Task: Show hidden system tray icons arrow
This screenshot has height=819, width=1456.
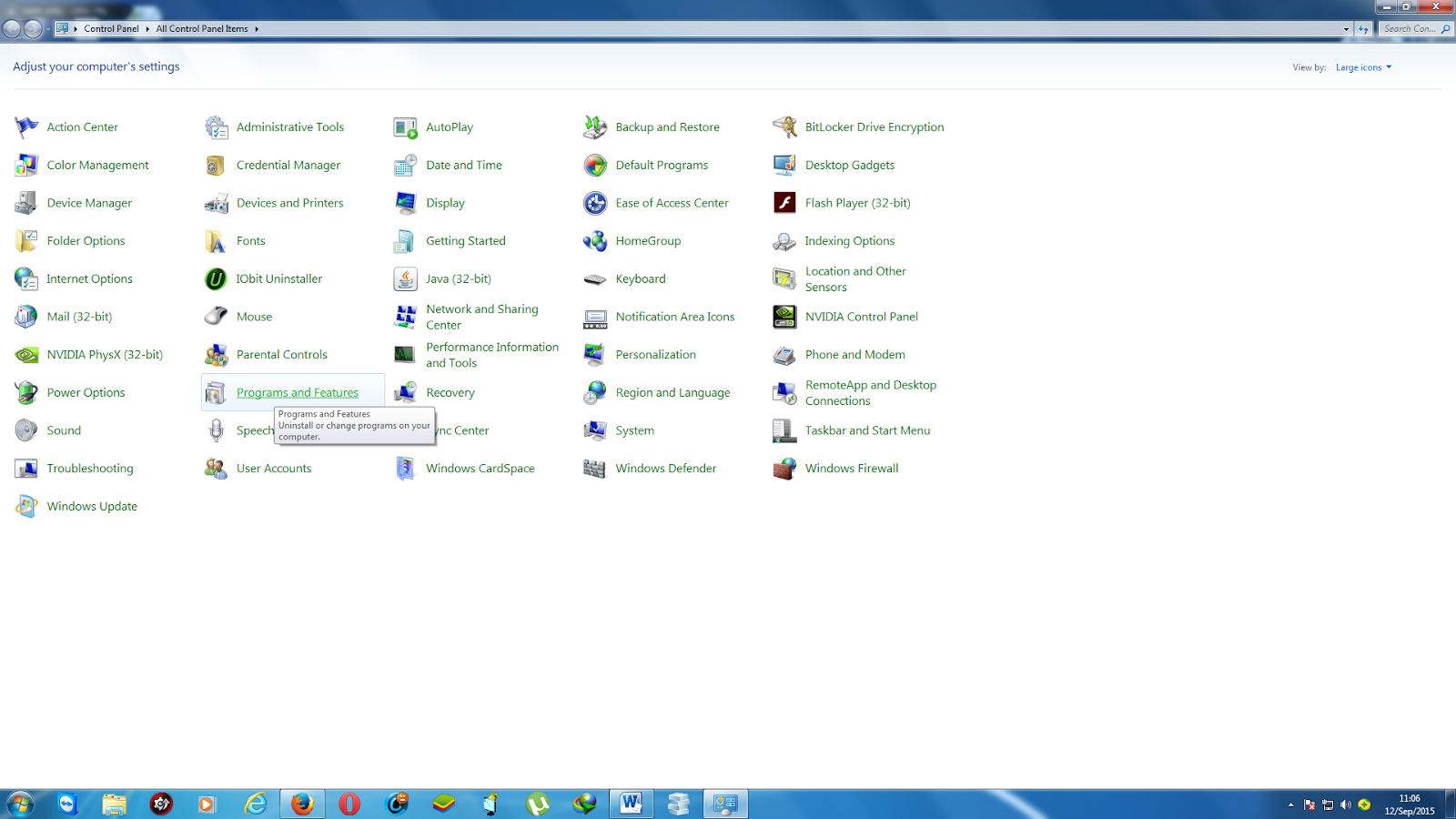Action: pyautogui.click(x=1290, y=804)
